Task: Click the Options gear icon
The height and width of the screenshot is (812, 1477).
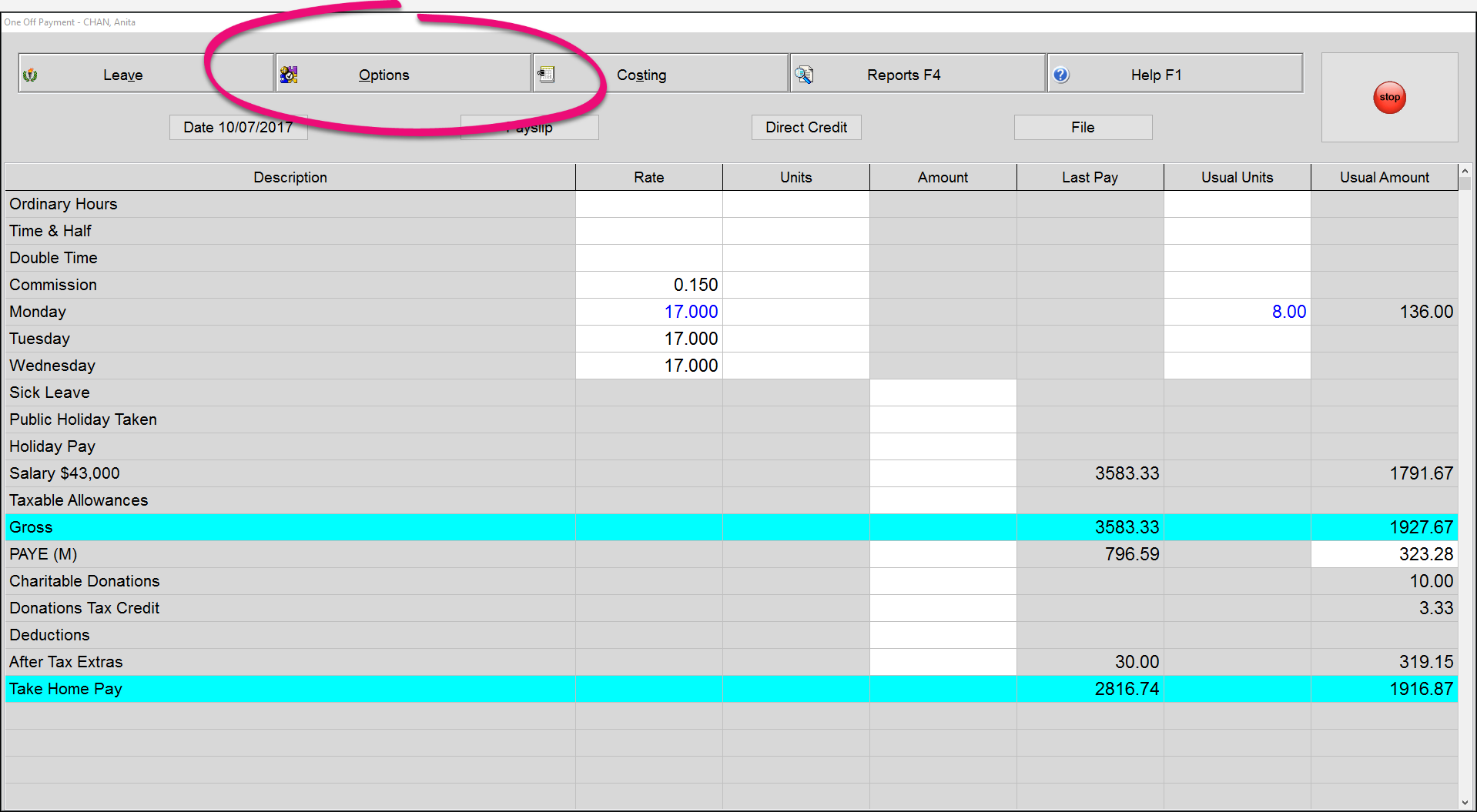Action: click(x=289, y=75)
